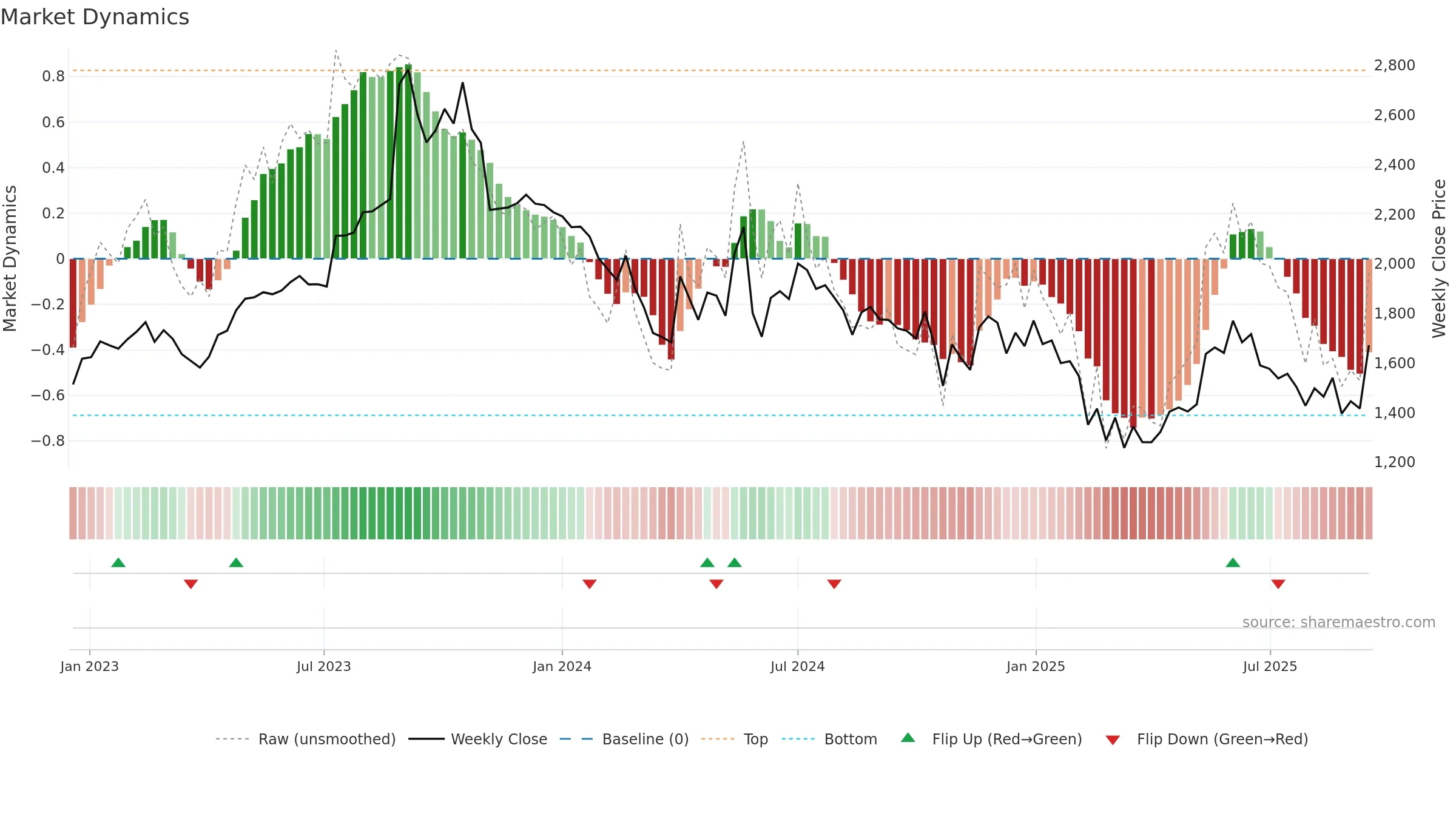This screenshot has height=819, width=1456.
Task: Select the second green flip-up marker before Jul 2023
Action: tap(236, 562)
